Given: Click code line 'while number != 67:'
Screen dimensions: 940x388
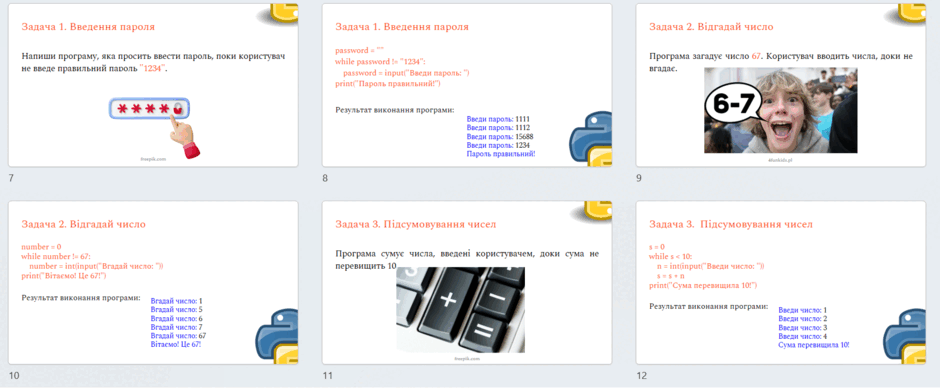Looking at the screenshot, I should pos(56,256).
